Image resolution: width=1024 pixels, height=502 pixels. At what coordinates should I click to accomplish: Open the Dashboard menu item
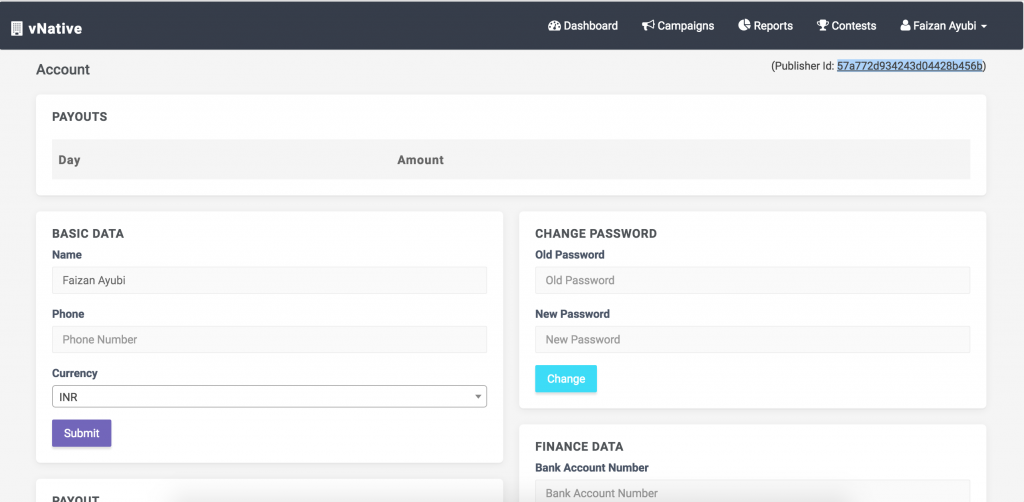583,26
